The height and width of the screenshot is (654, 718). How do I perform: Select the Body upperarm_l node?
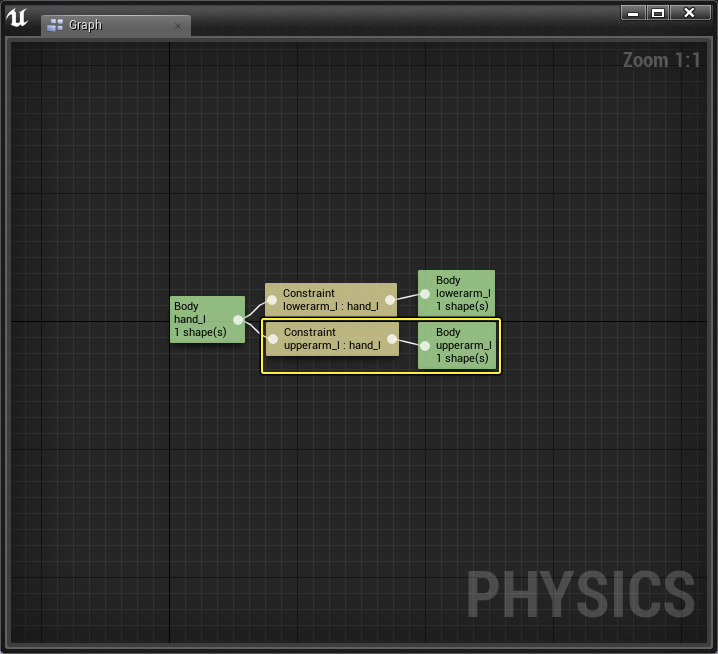tap(461, 345)
